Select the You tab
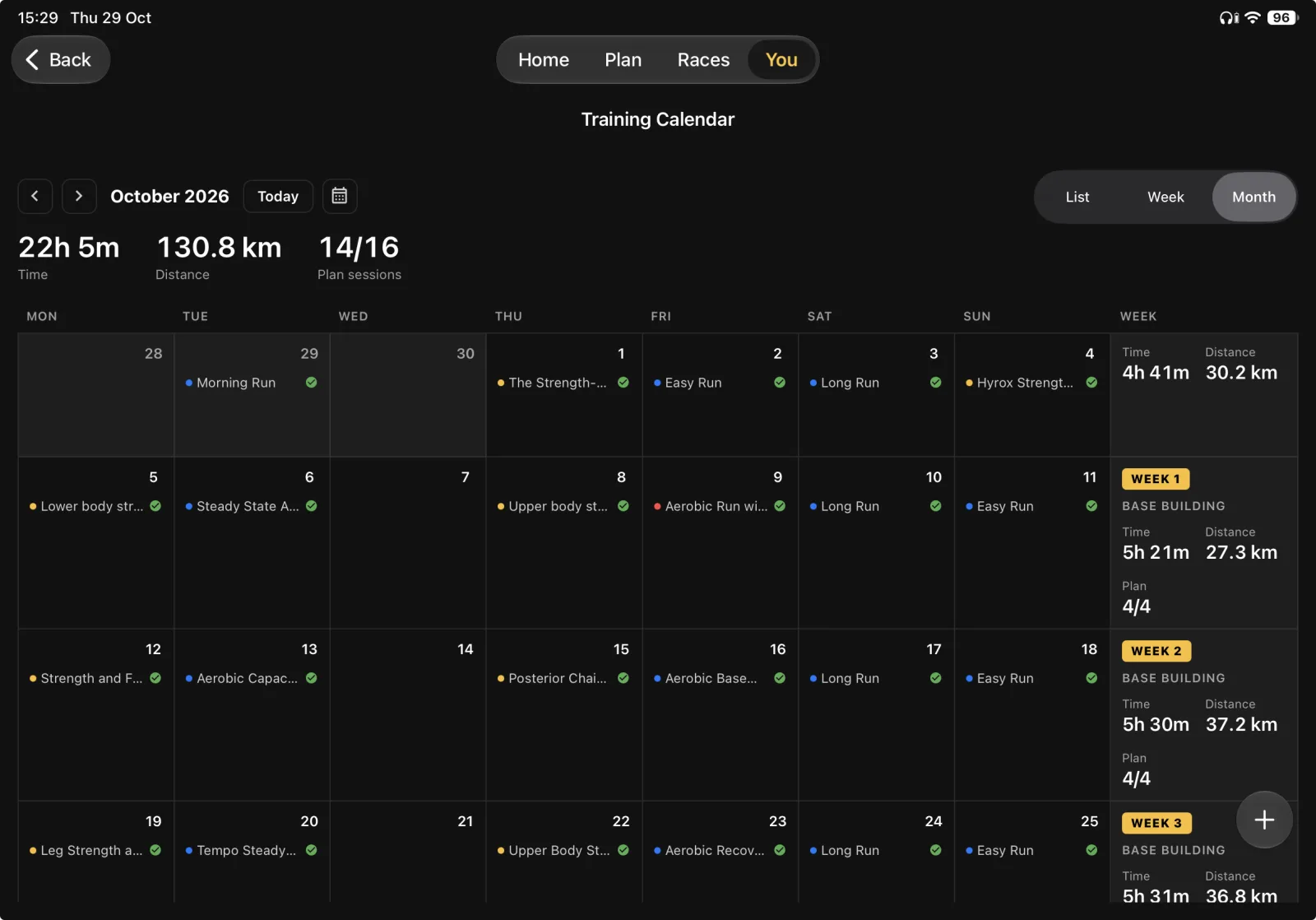This screenshot has width=1316, height=920. click(x=781, y=60)
